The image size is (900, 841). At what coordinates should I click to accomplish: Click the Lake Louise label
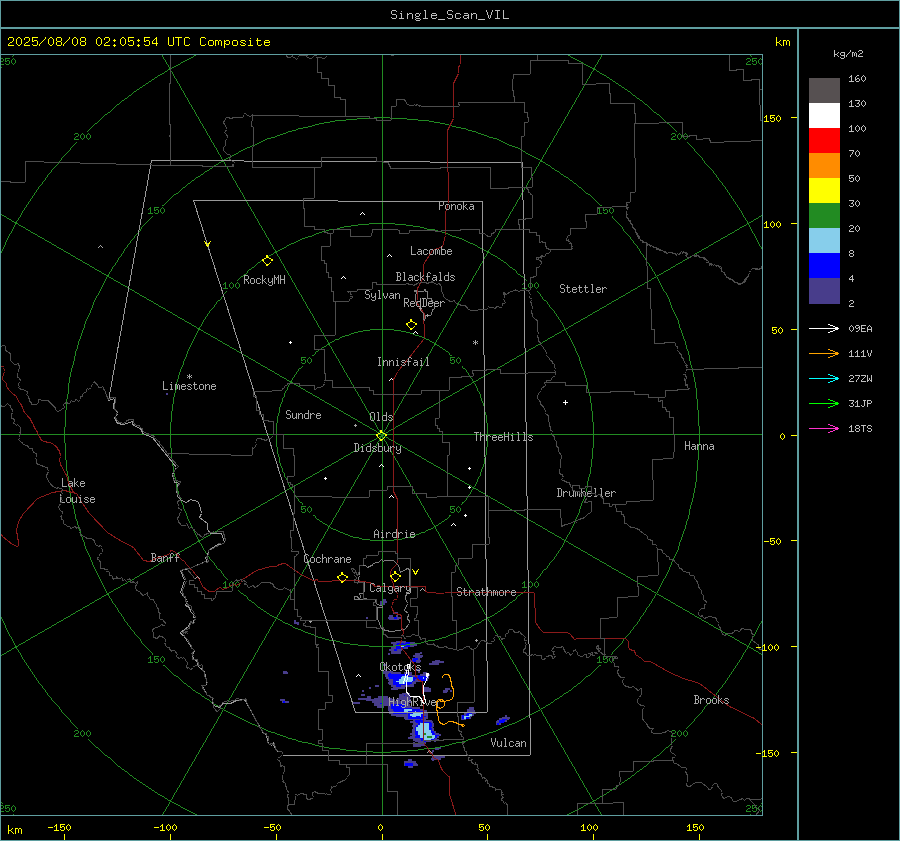pyautogui.click(x=77, y=491)
